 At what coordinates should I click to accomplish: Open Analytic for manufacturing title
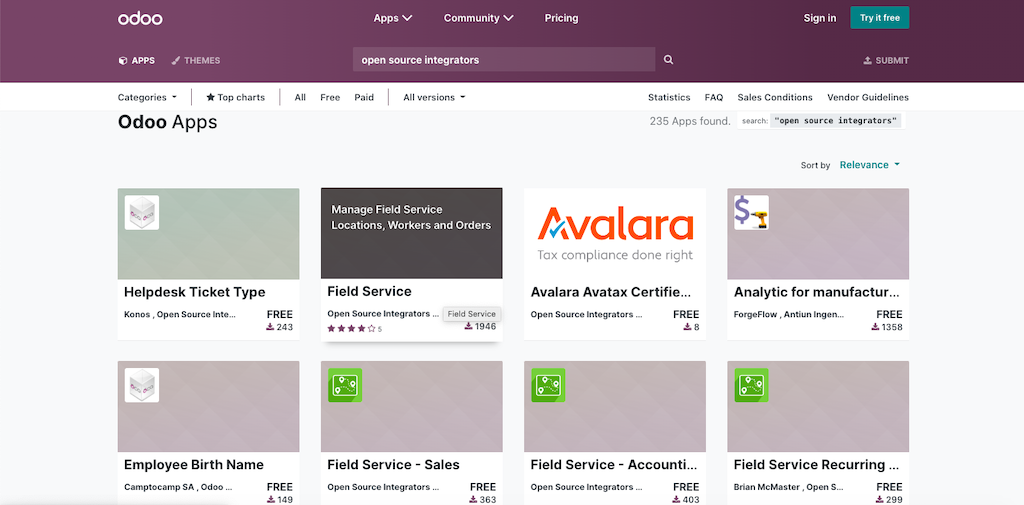tap(817, 292)
